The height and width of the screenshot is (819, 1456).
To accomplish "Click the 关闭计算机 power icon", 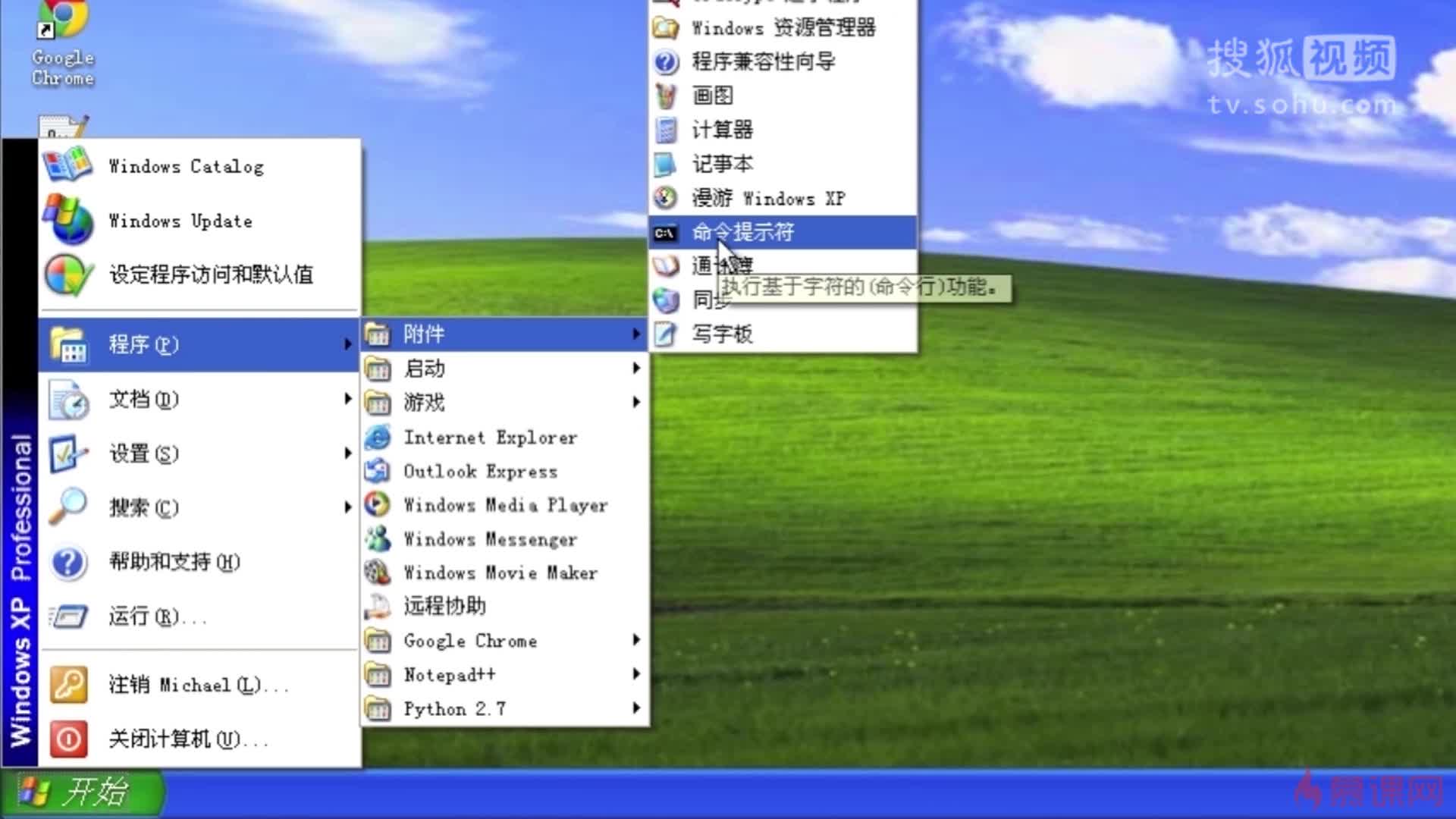I will tap(69, 739).
